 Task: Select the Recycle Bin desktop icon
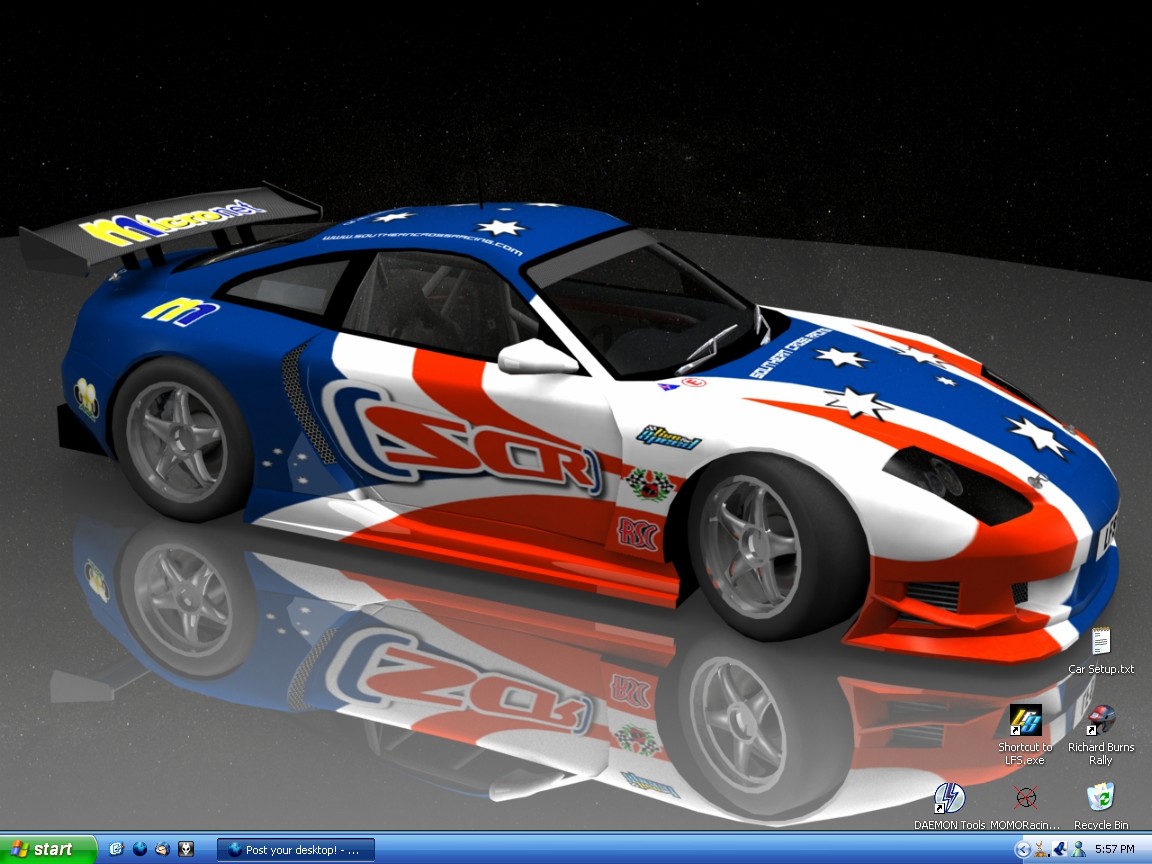(1101, 806)
